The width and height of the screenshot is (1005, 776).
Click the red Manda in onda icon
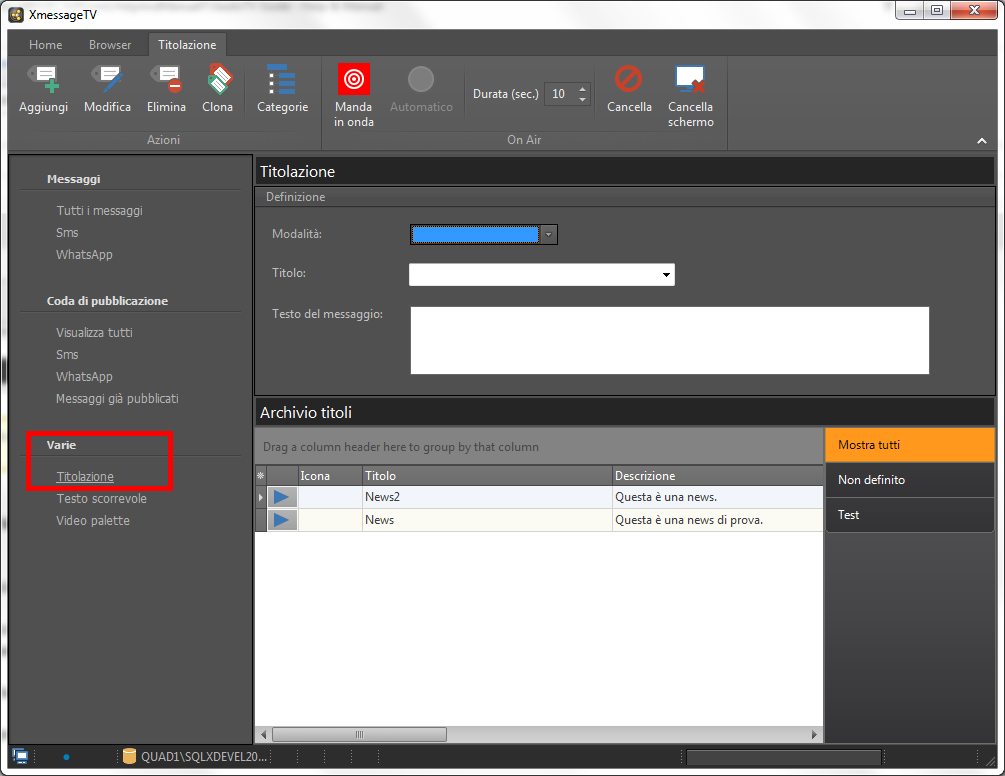click(x=354, y=79)
